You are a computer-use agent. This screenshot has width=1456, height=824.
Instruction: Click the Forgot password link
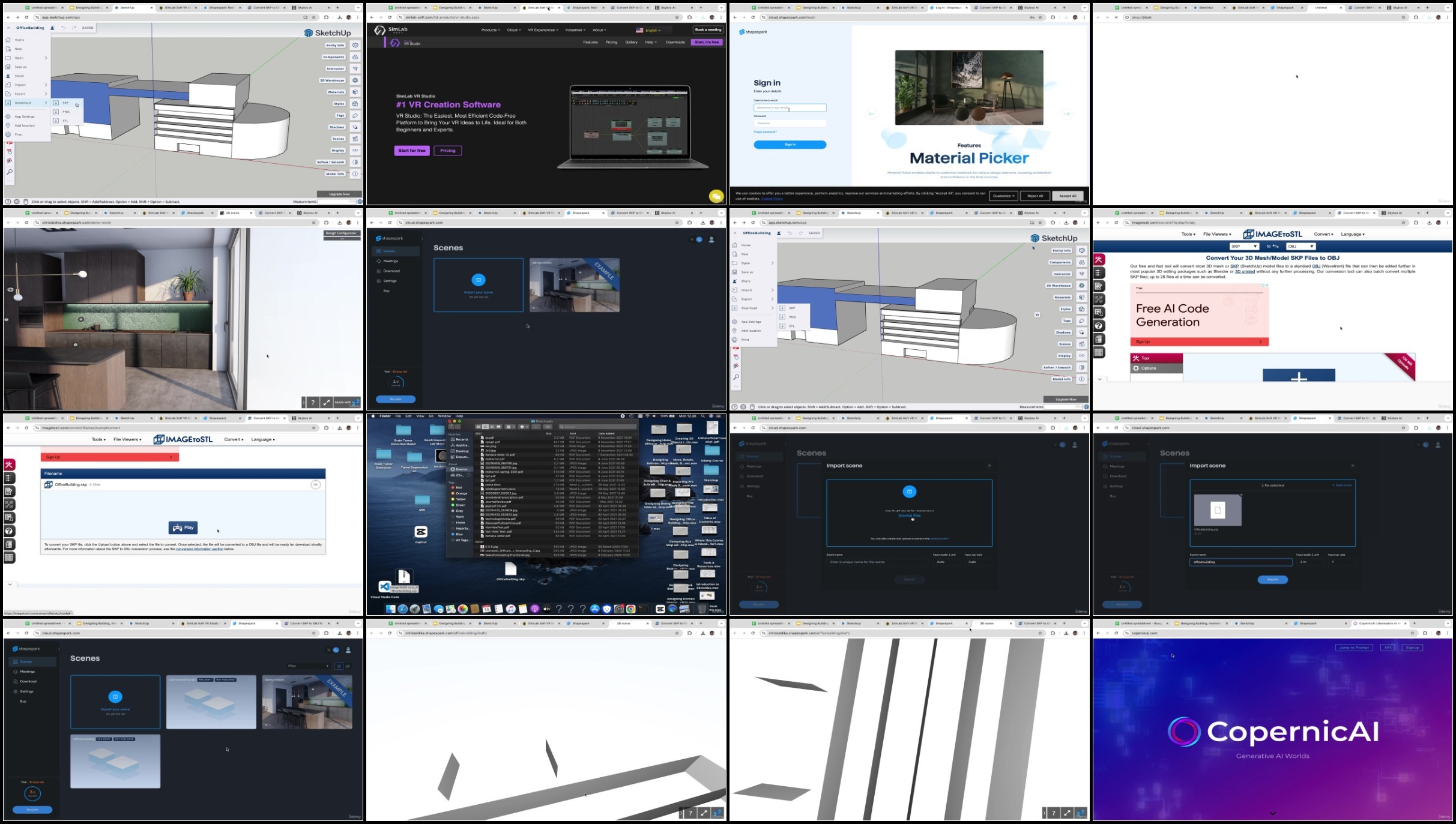pyautogui.click(x=765, y=132)
